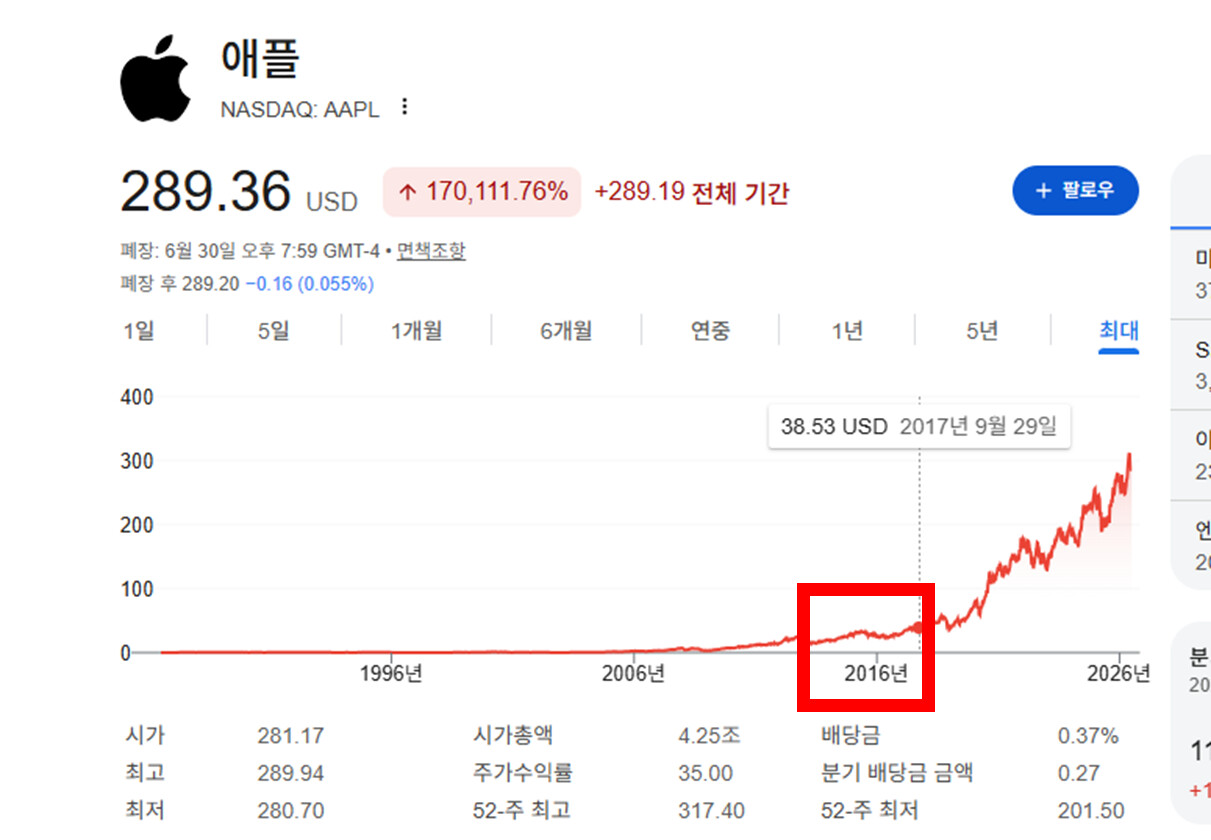The image size is (1211, 840).
Task: Click the 최고 value 289.94
Action: (290, 773)
